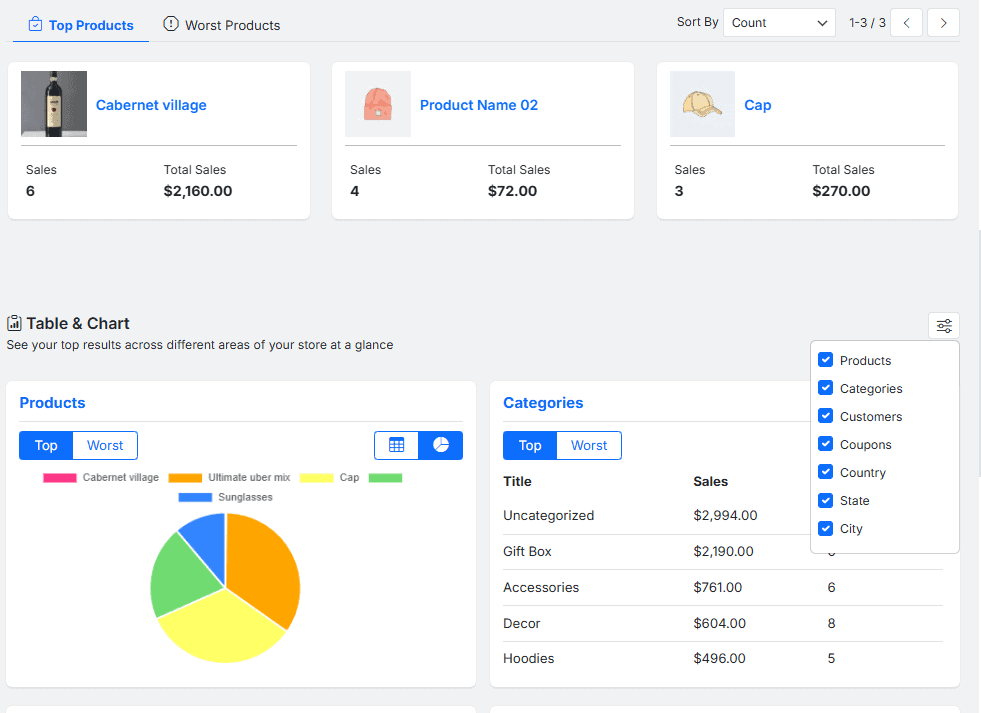The width and height of the screenshot is (981, 713).
Task: Go to previous page of products
Action: (x=906, y=22)
